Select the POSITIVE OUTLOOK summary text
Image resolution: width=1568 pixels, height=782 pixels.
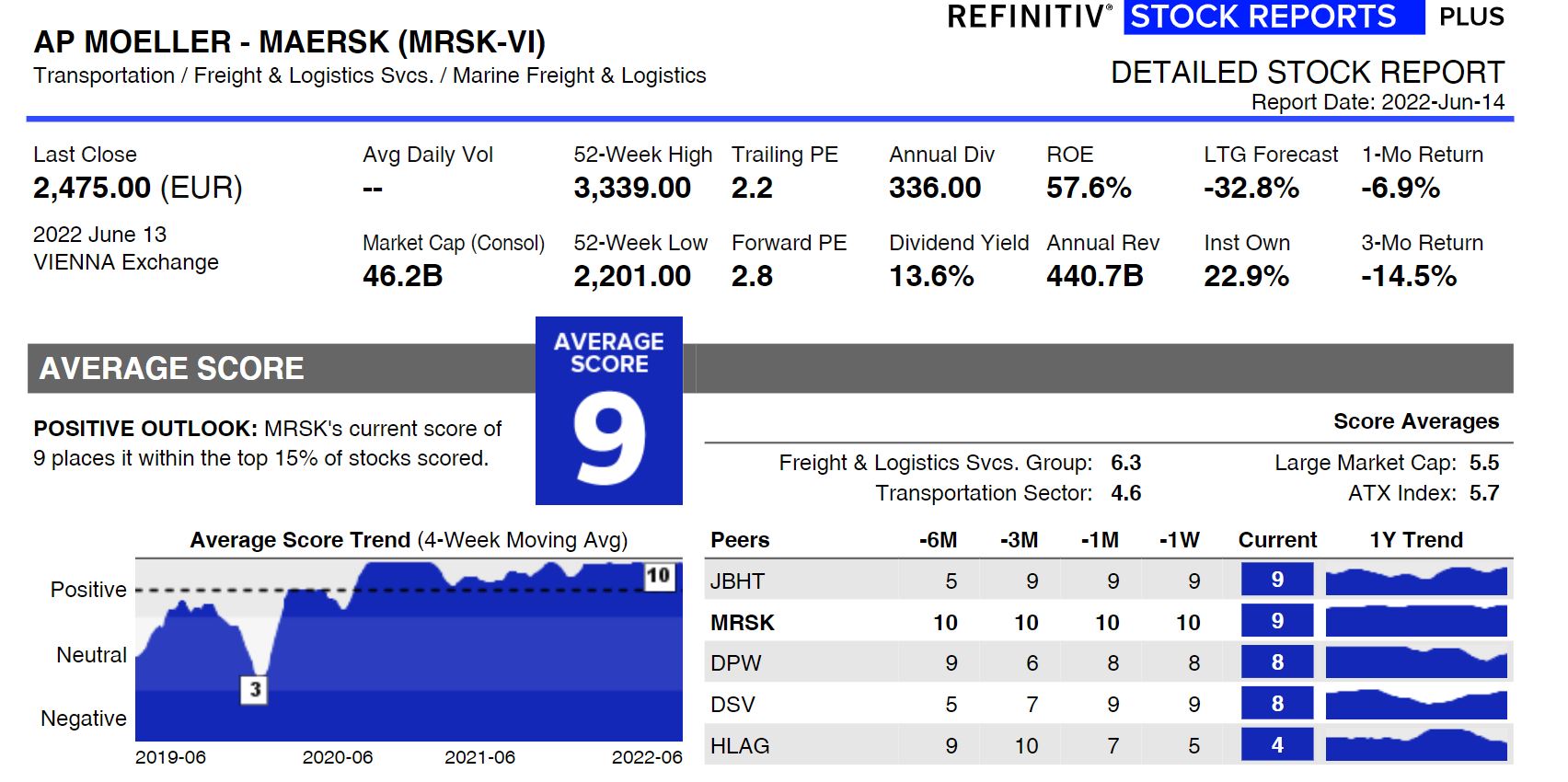point(268,443)
